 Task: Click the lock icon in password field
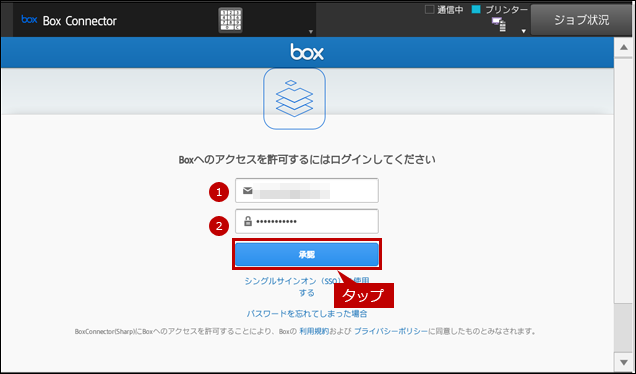click(x=248, y=221)
